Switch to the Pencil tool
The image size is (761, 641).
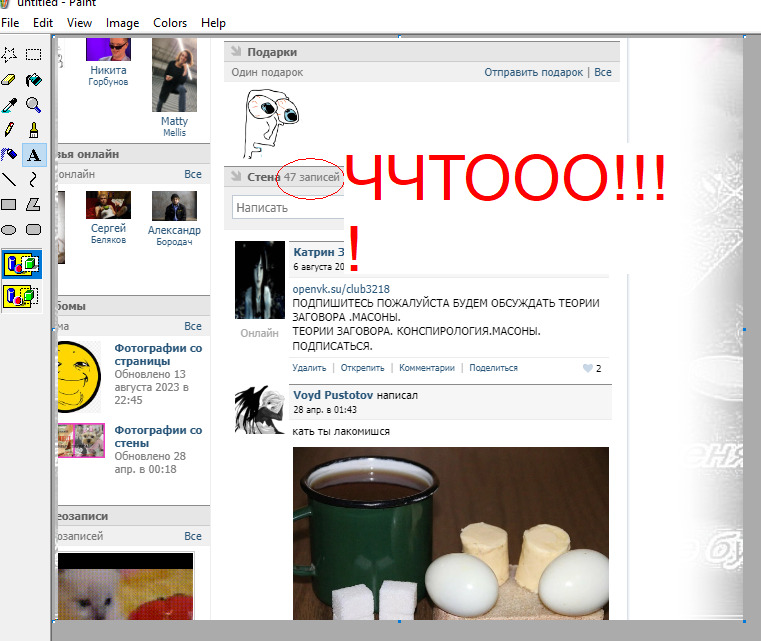click(x=9, y=130)
